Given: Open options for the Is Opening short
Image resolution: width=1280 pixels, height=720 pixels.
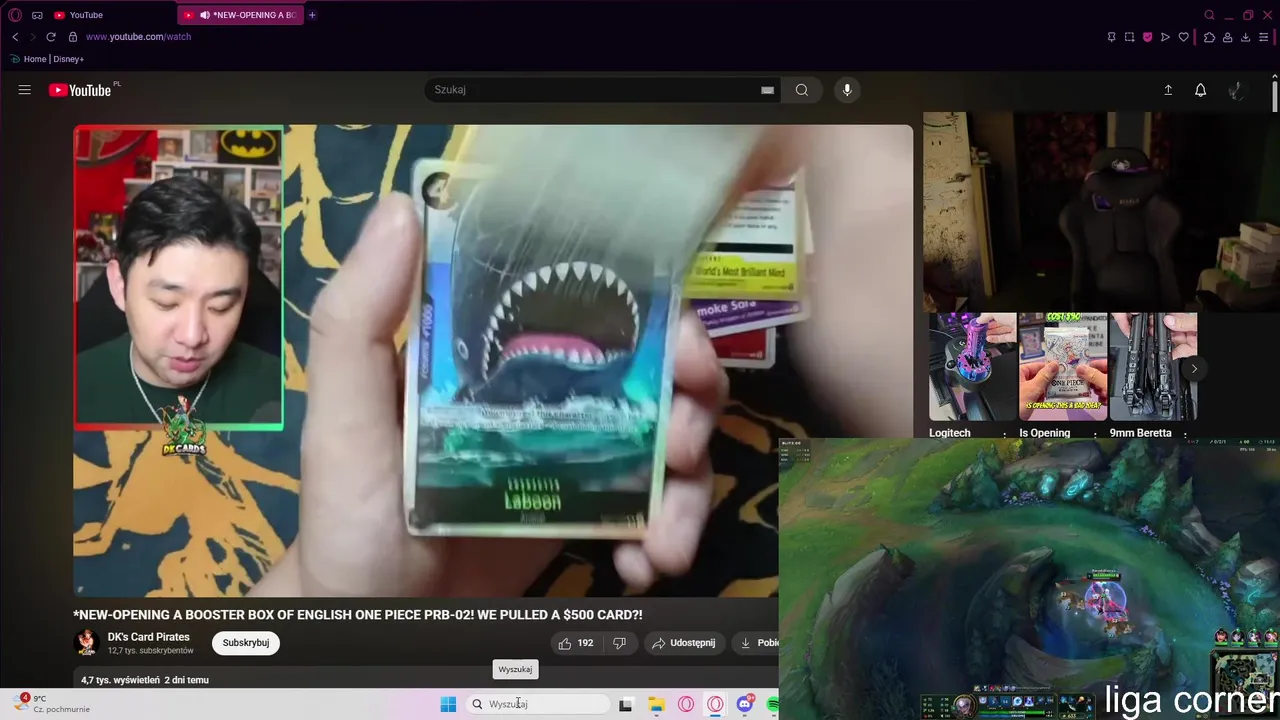Looking at the screenshot, I should click(x=1095, y=433).
